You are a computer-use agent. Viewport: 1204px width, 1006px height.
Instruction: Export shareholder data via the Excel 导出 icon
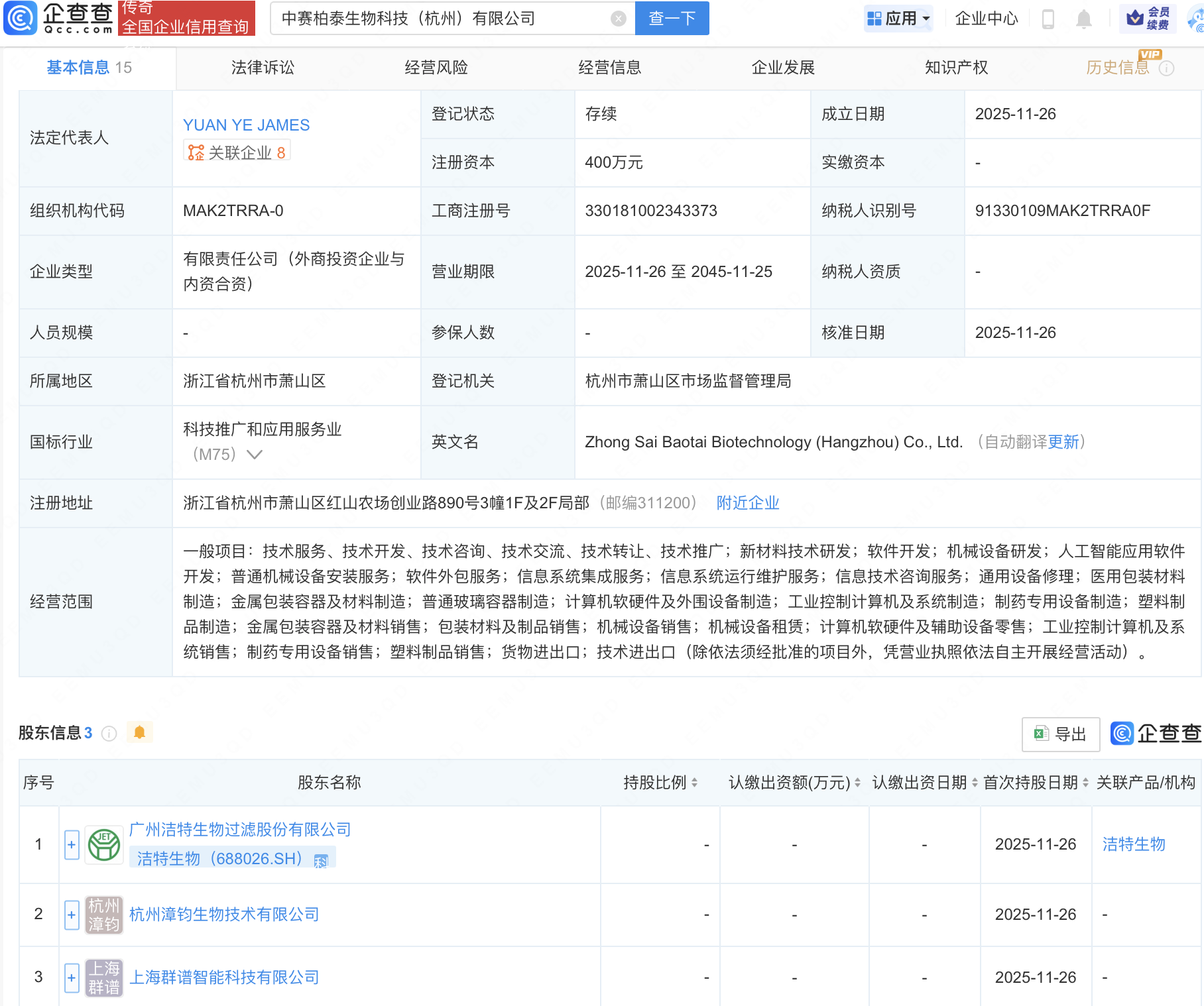(1060, 734)
